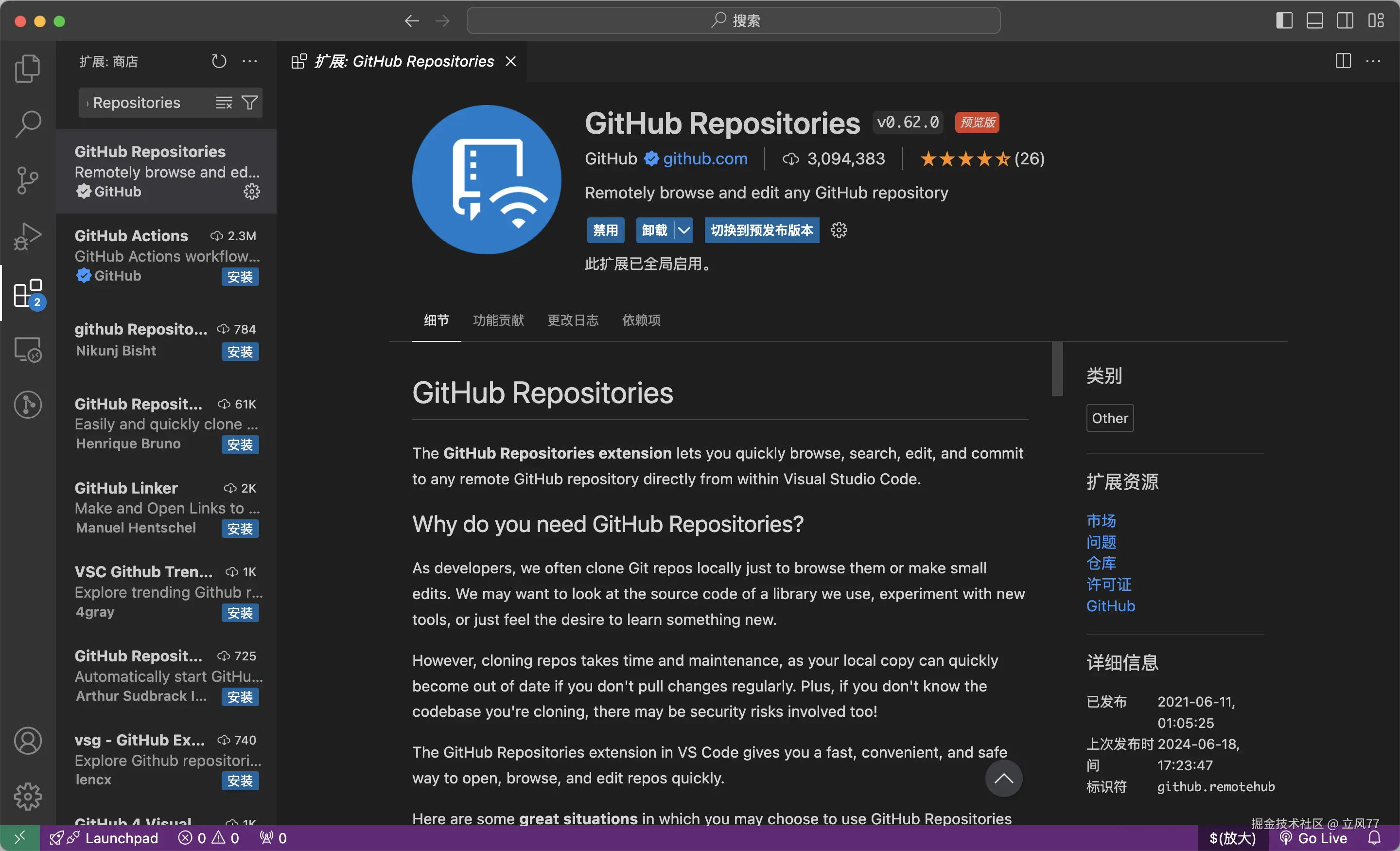Select Arthur Sudbrack's GitHub Repository extension row
Image resolution: width=1400 pixels, height=851 pixels.
(166, 675)
